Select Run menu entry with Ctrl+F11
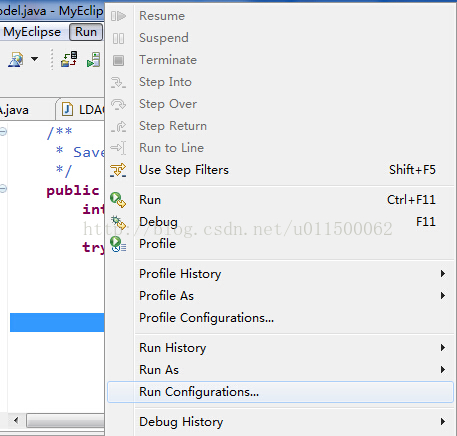The image size is (457, 436). point(280,200)
